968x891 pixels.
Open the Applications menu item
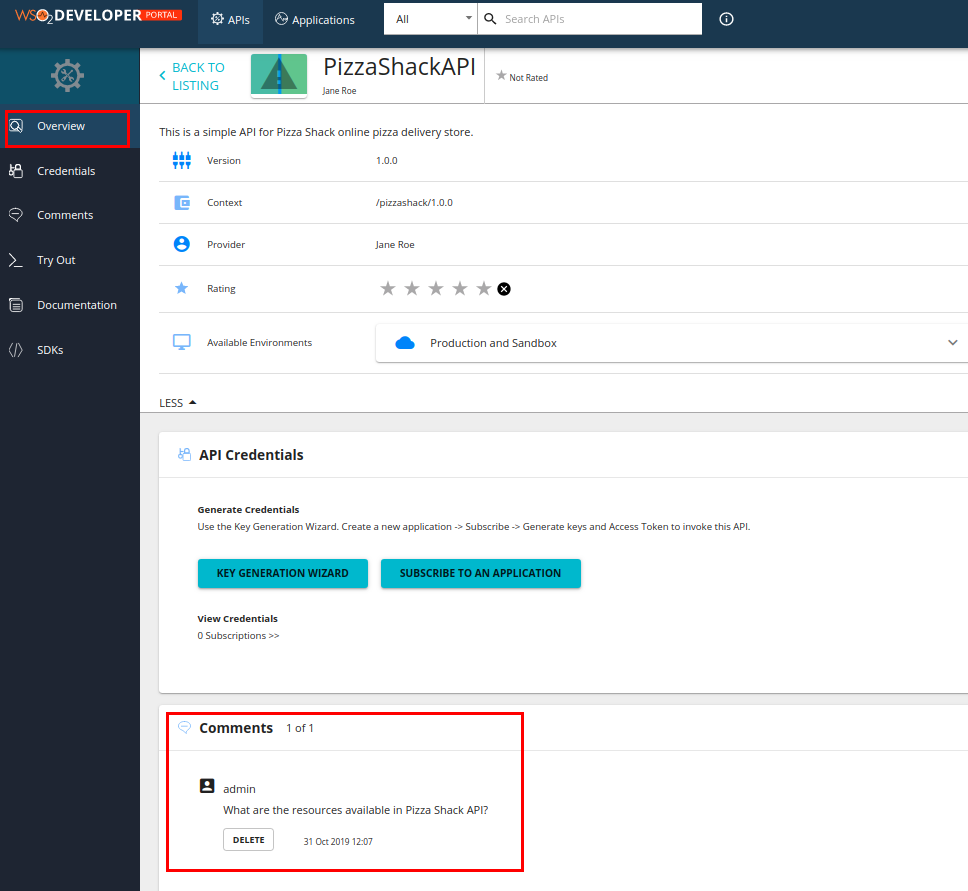pos(314,18)
